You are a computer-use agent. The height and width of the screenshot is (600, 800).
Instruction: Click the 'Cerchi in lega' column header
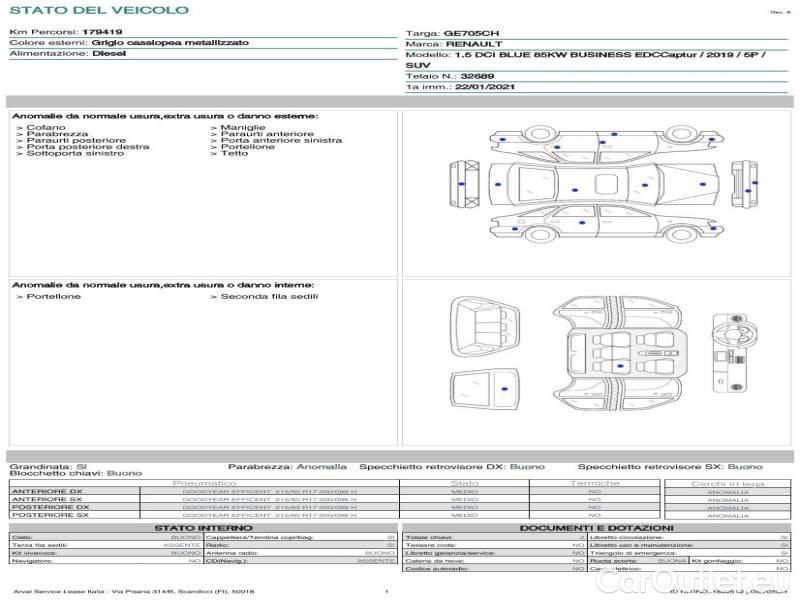point(728,483)
